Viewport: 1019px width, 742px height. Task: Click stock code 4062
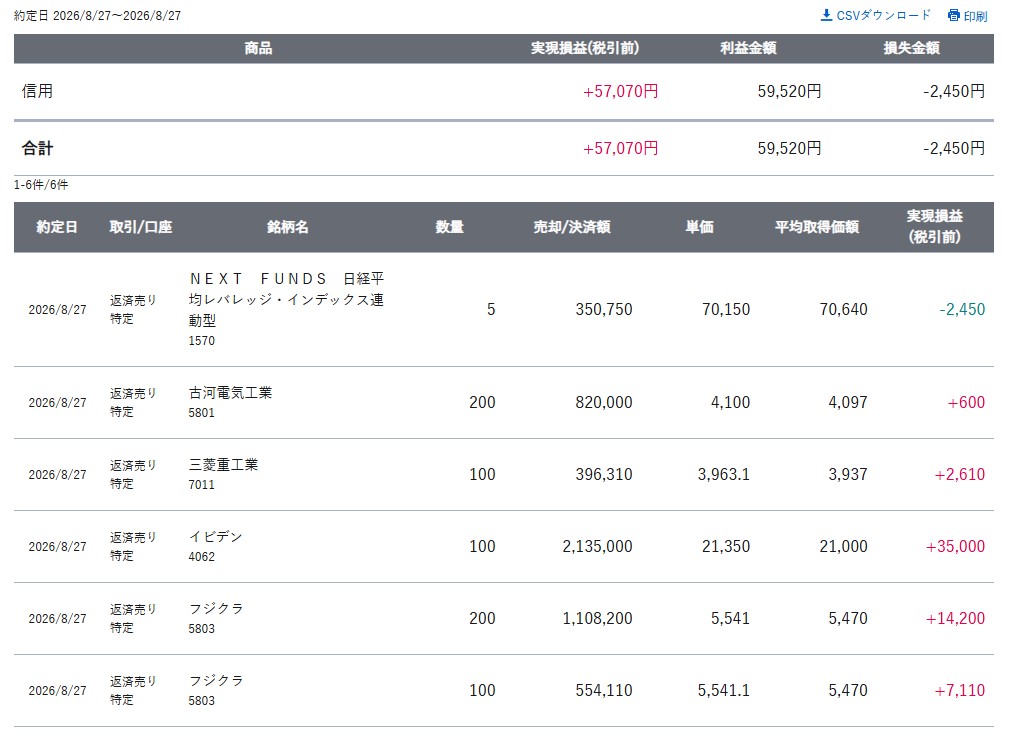(x=201, y=557)
